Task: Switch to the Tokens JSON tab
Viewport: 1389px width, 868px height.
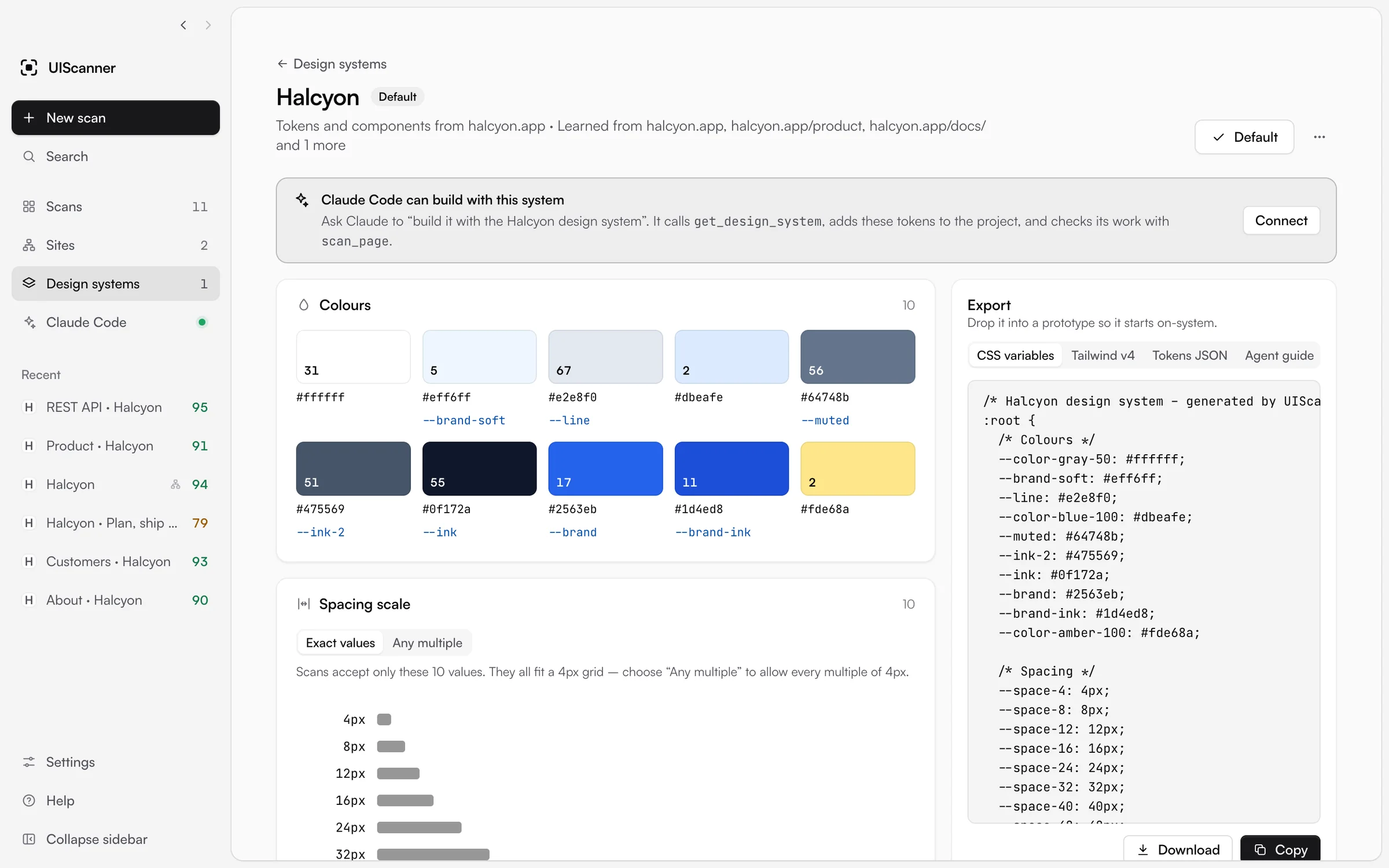Action: (x=1189, y=355)
